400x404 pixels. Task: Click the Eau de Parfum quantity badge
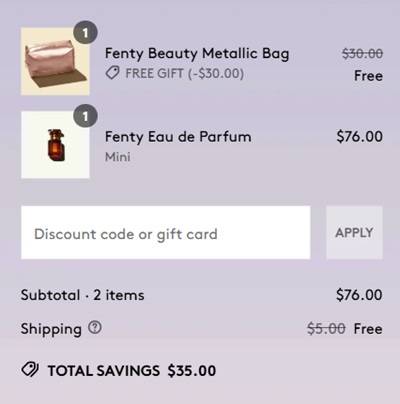click(85, 116)
